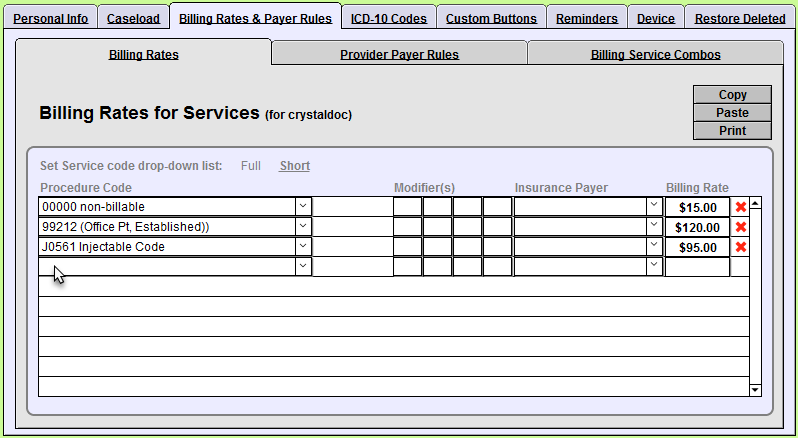Click first modifier box for J0561 row
Viewport: 798px width, 438px height.
click(407, 247)
